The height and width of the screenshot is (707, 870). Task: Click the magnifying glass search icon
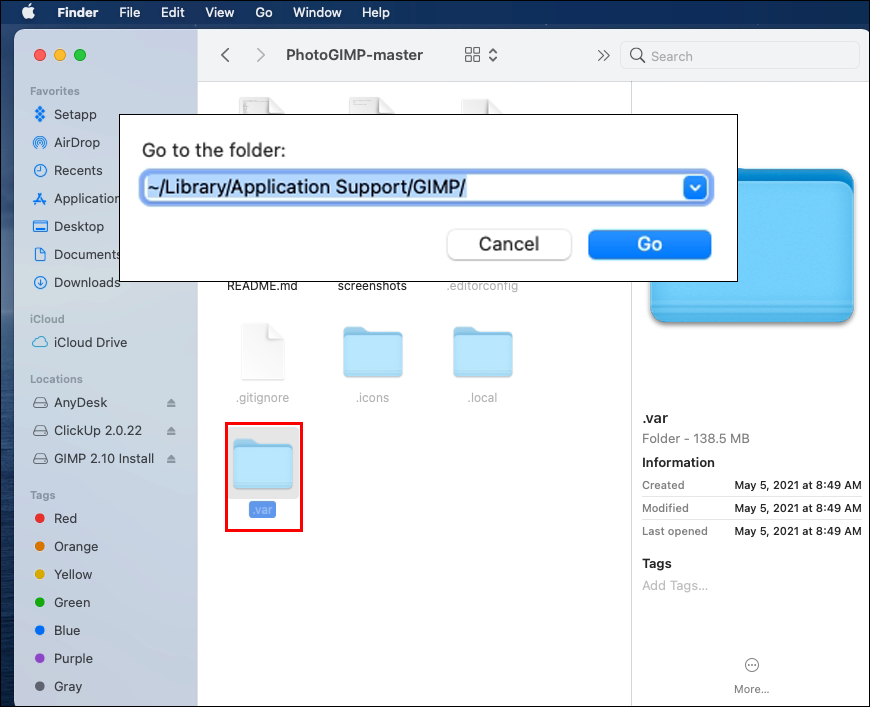637,55
